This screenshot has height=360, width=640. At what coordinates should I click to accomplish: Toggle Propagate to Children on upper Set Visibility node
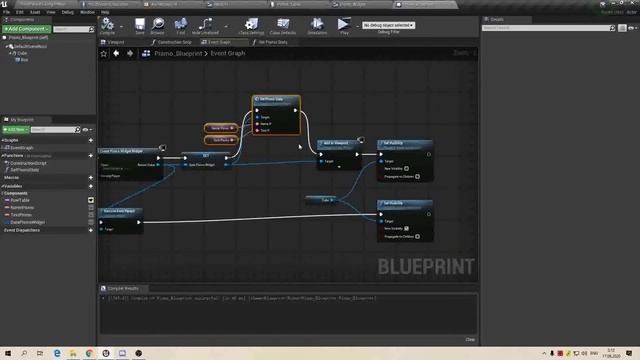[418, 177]
